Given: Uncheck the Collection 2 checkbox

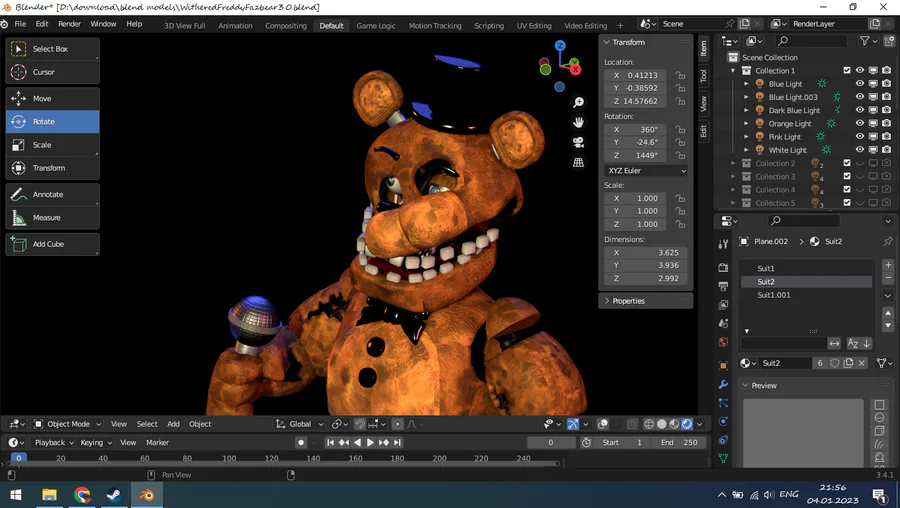Looking at the screenshot, I should click(x=847, y=163).
